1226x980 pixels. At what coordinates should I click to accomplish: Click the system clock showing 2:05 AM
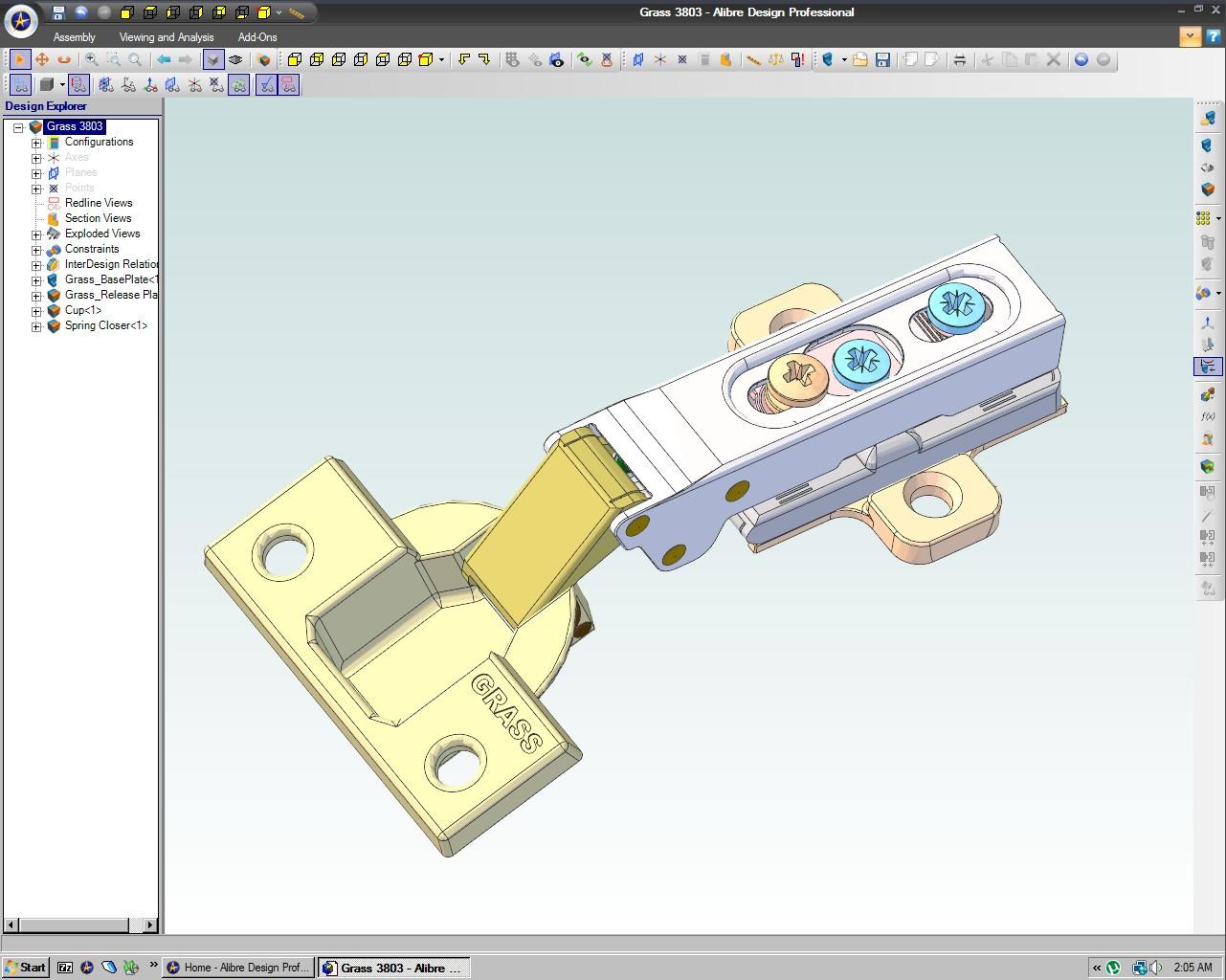[x=1193, y=968]
